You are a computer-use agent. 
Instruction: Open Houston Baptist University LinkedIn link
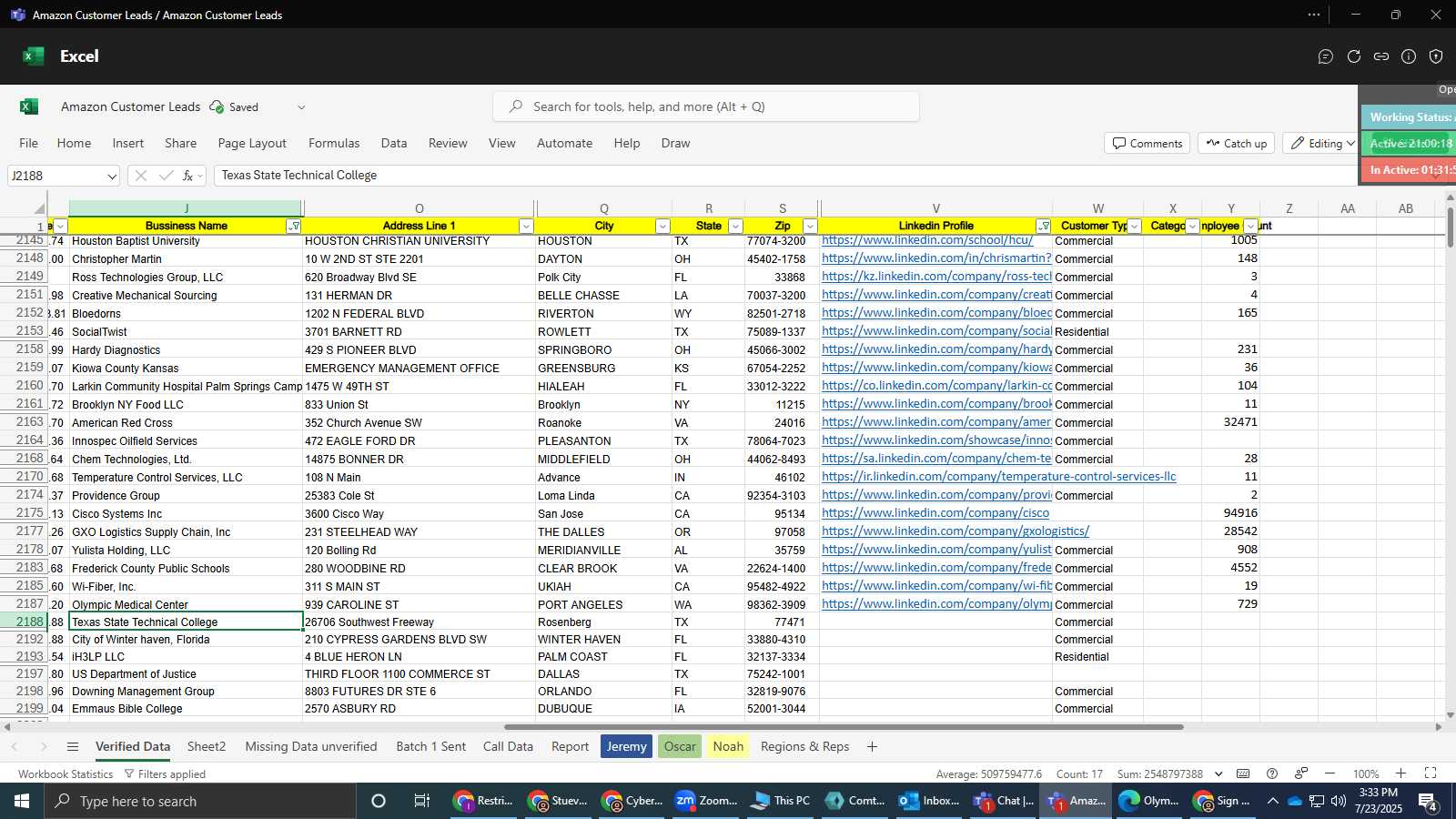[x=927, y=240]
